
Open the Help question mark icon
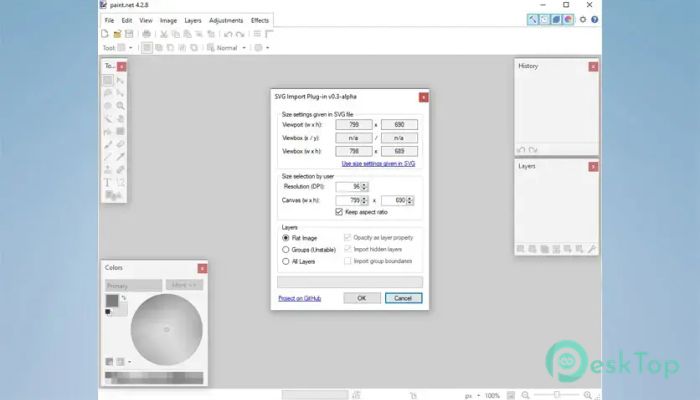point(595,20)
